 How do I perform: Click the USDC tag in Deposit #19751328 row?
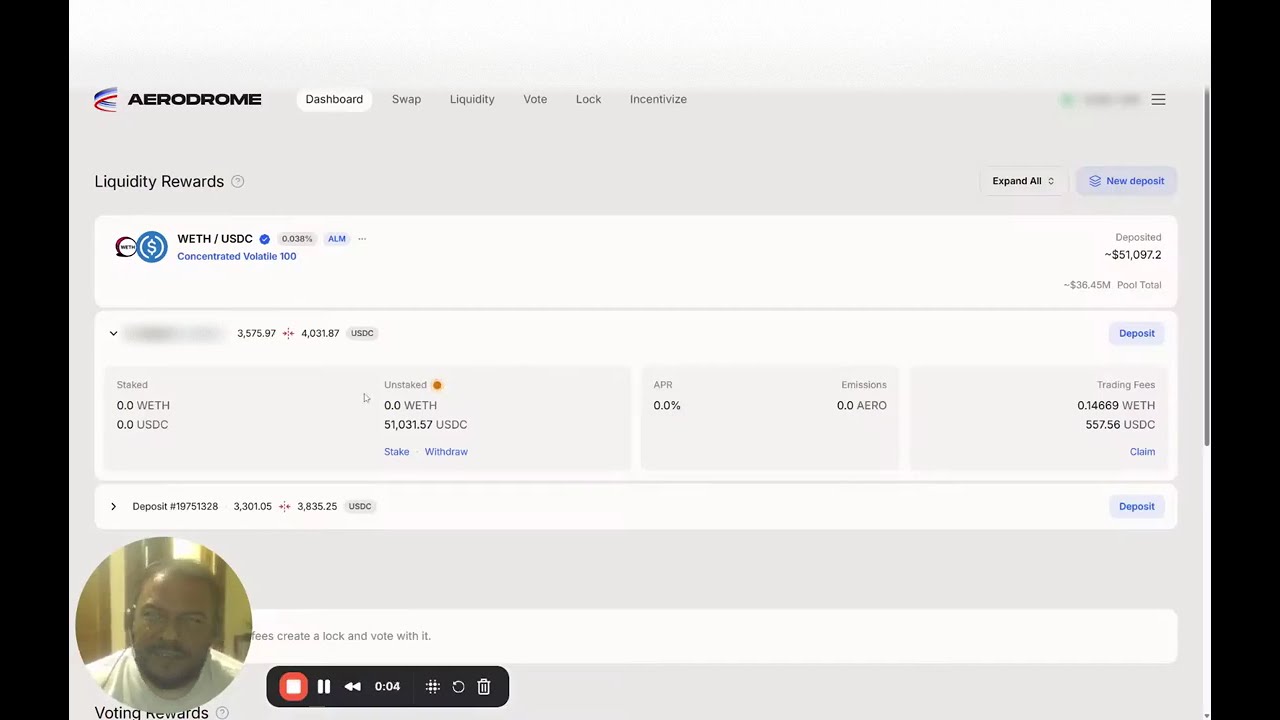tap(360, 506)
